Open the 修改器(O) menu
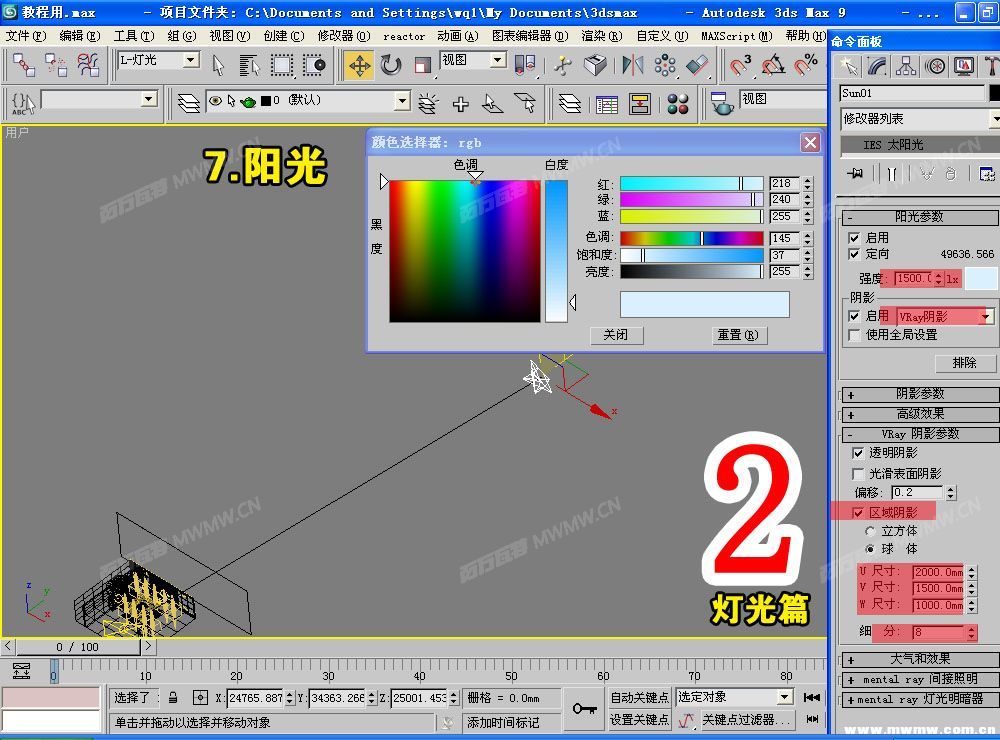Screen dimensions: 1000x740 (344, 36)
